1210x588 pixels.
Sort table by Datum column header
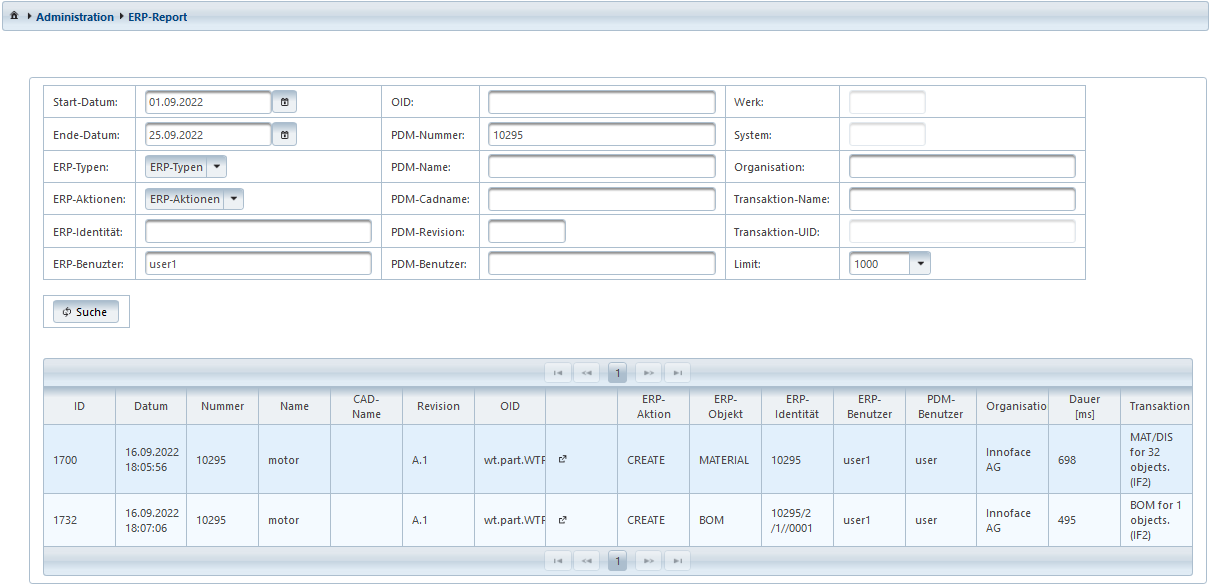tap(151, 406)
